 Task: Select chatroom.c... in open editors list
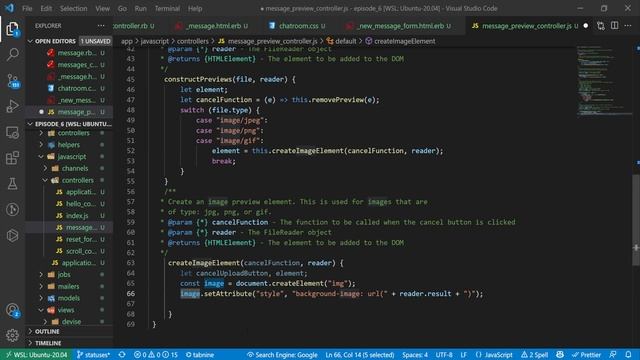point(69,88)
